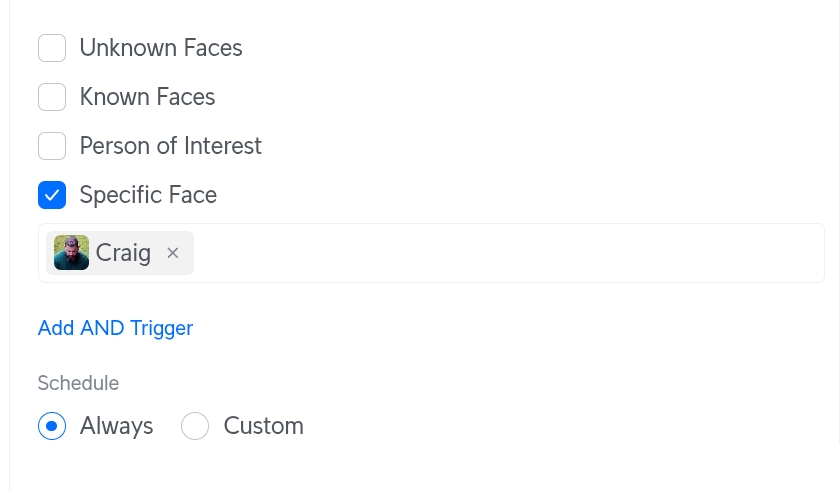Click the name Craig in the face chip
The width and height of the screenshot is (840, 492).
123,253
